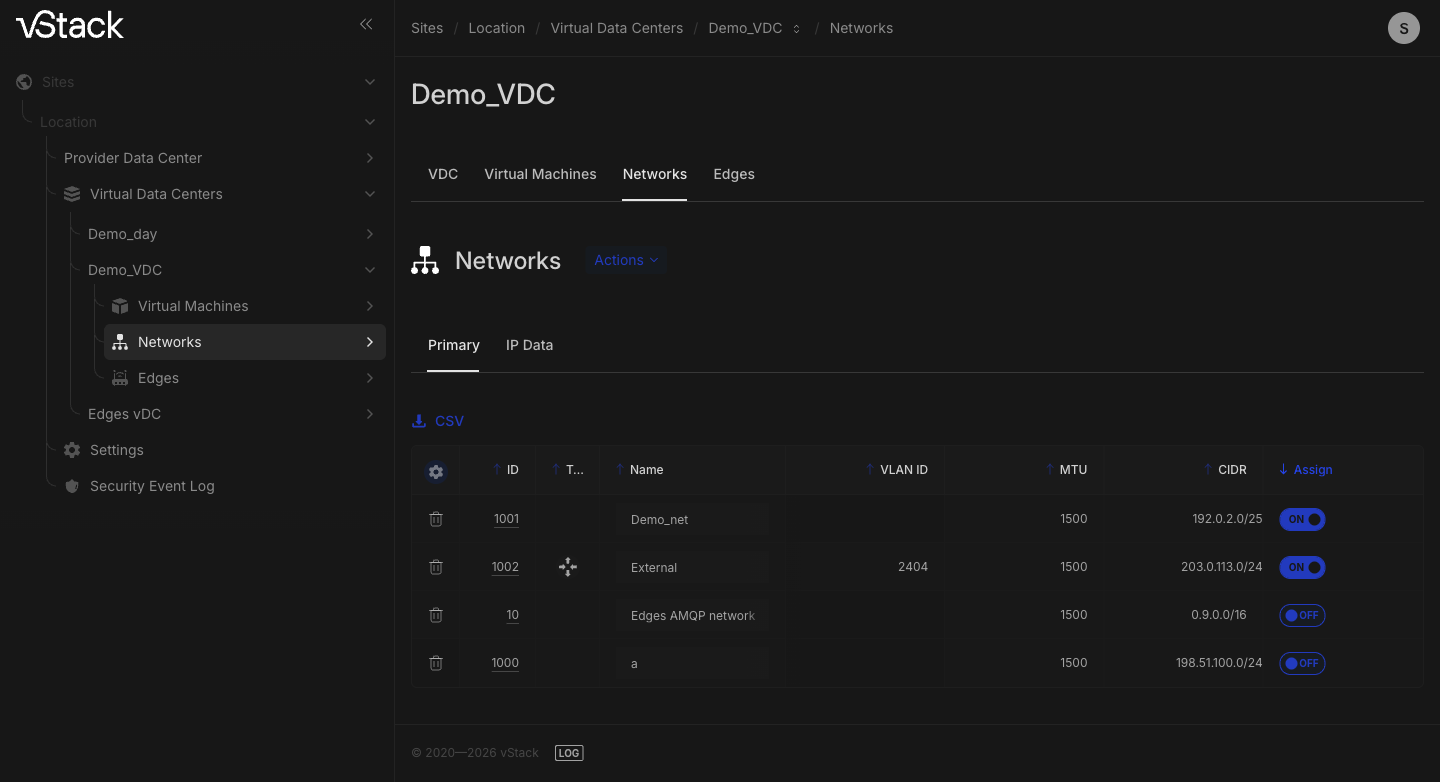Click Virtual Data Centers breadcrumb
This screenshot has height=782, width=1440.
(617, 28)
